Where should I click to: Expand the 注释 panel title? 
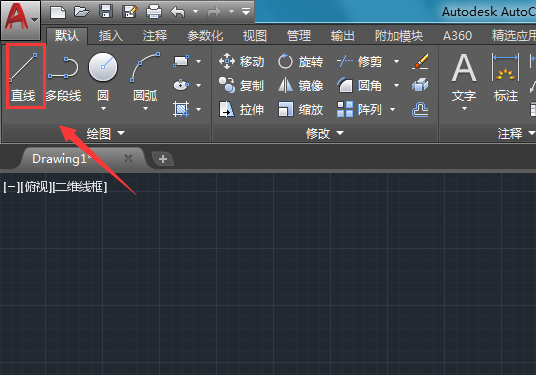pos(516,133)
